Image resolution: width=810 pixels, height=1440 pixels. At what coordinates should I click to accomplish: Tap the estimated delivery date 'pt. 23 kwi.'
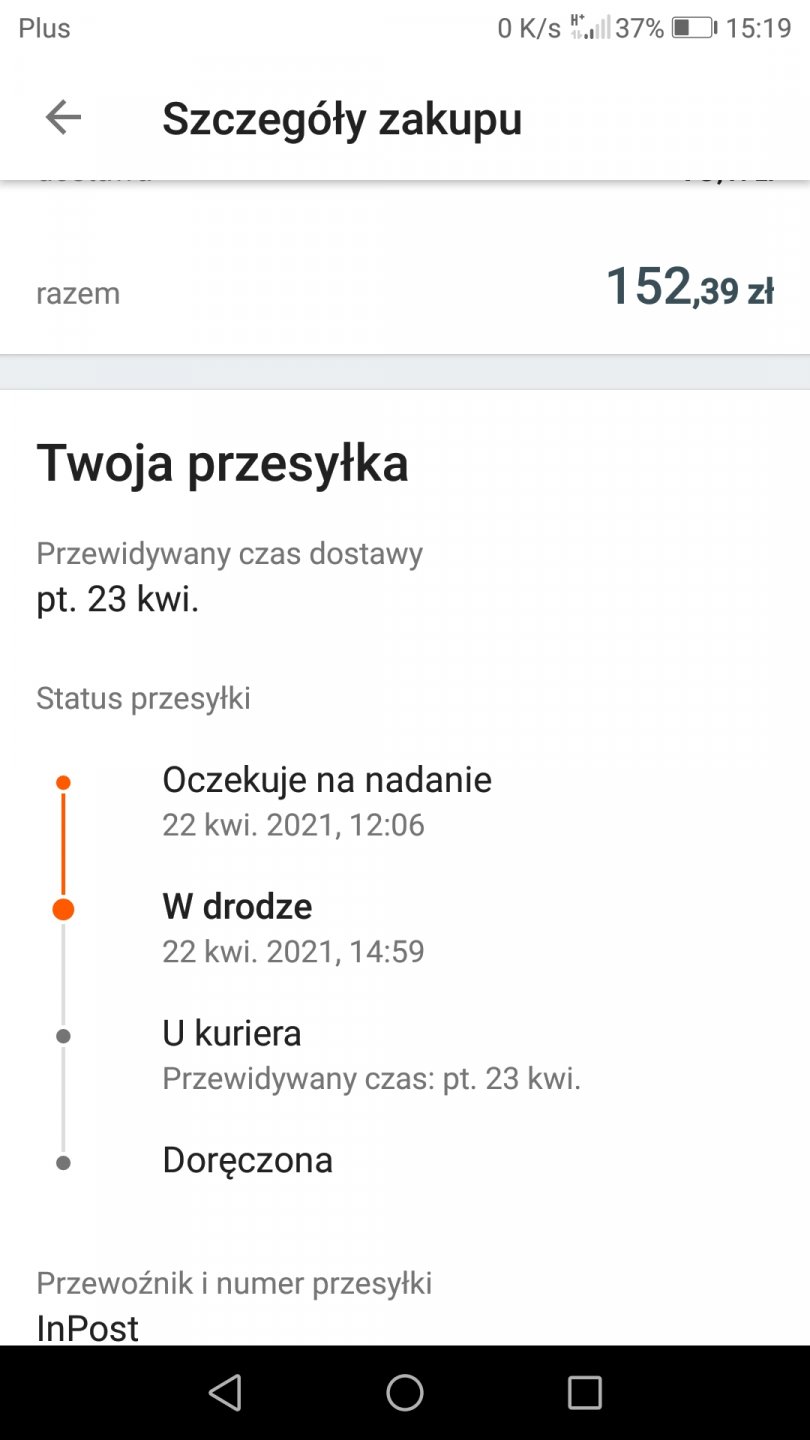118,599
